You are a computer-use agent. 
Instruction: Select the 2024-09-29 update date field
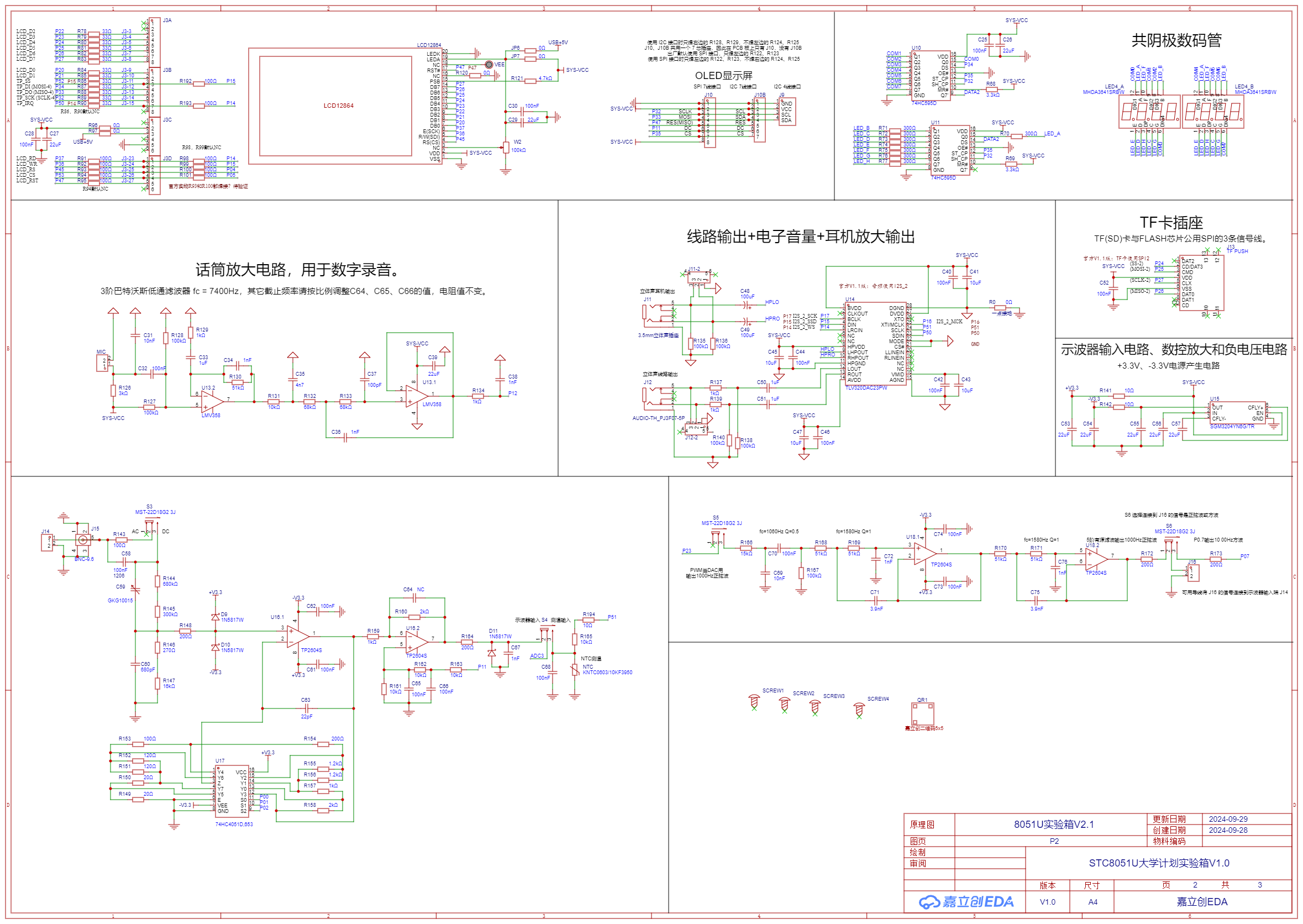[1227, 820]
